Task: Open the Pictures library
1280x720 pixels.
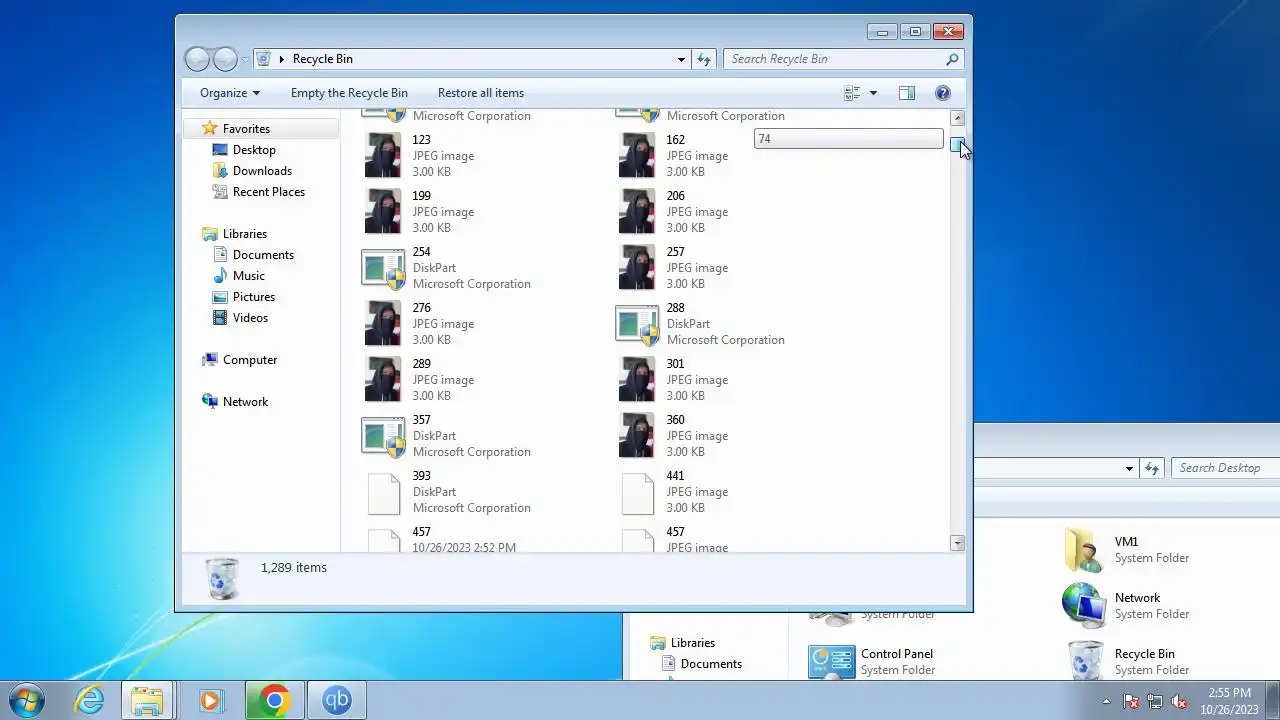Action: click(254, 297)
